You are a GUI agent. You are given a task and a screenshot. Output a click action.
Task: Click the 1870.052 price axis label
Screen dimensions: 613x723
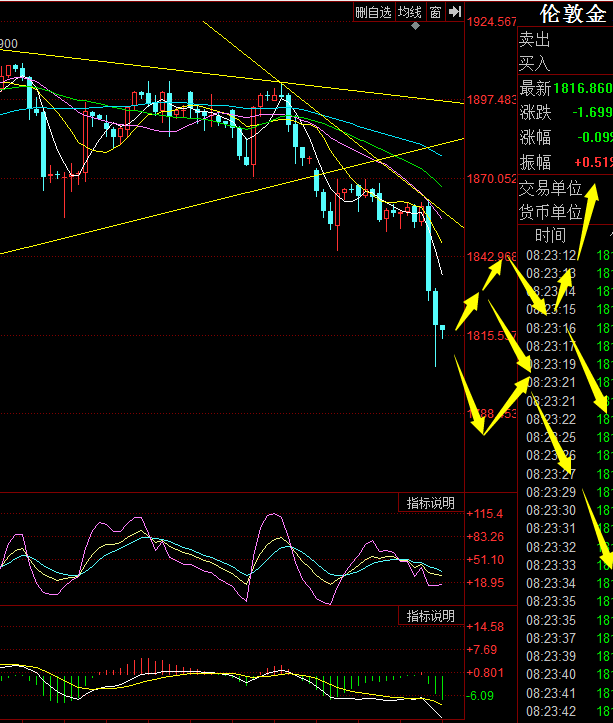[492, 178]
